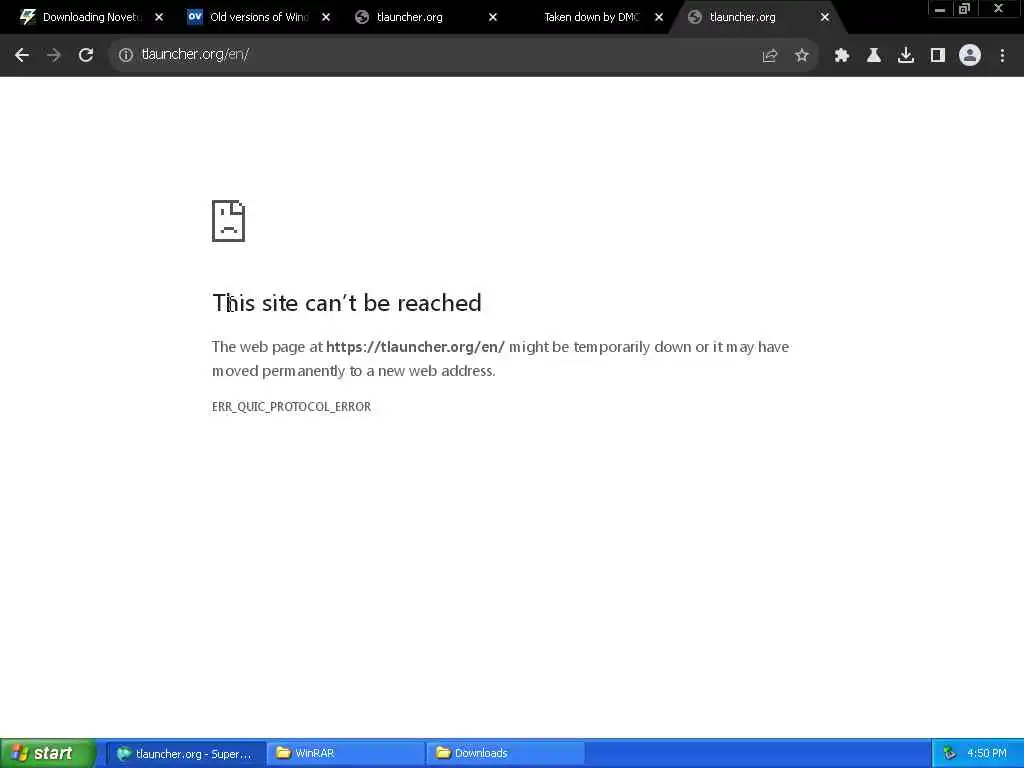This screenshot has height=768, width=1024.
Task: Click the bold https://tlauncher.org/en/ URL text
Action: tap(415, 347)
